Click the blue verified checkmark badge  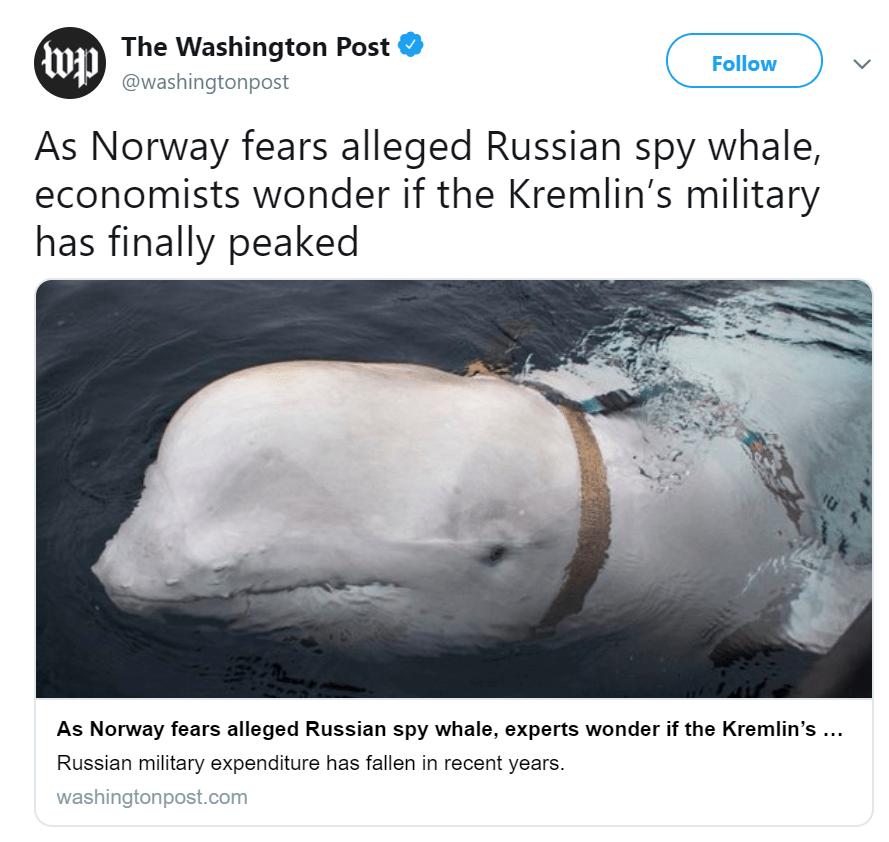[411, 45]
